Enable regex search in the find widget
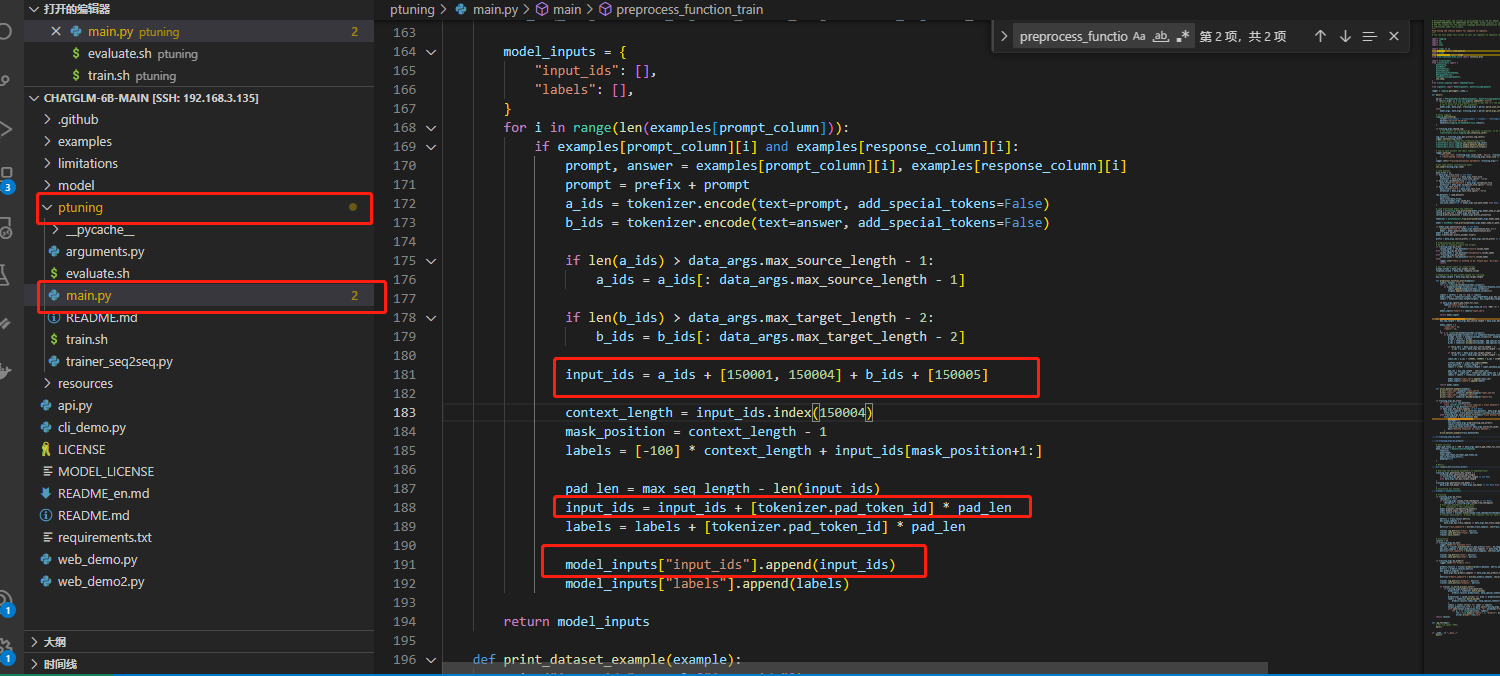This screenshot has height=676, width=1500. [1184, 35]
